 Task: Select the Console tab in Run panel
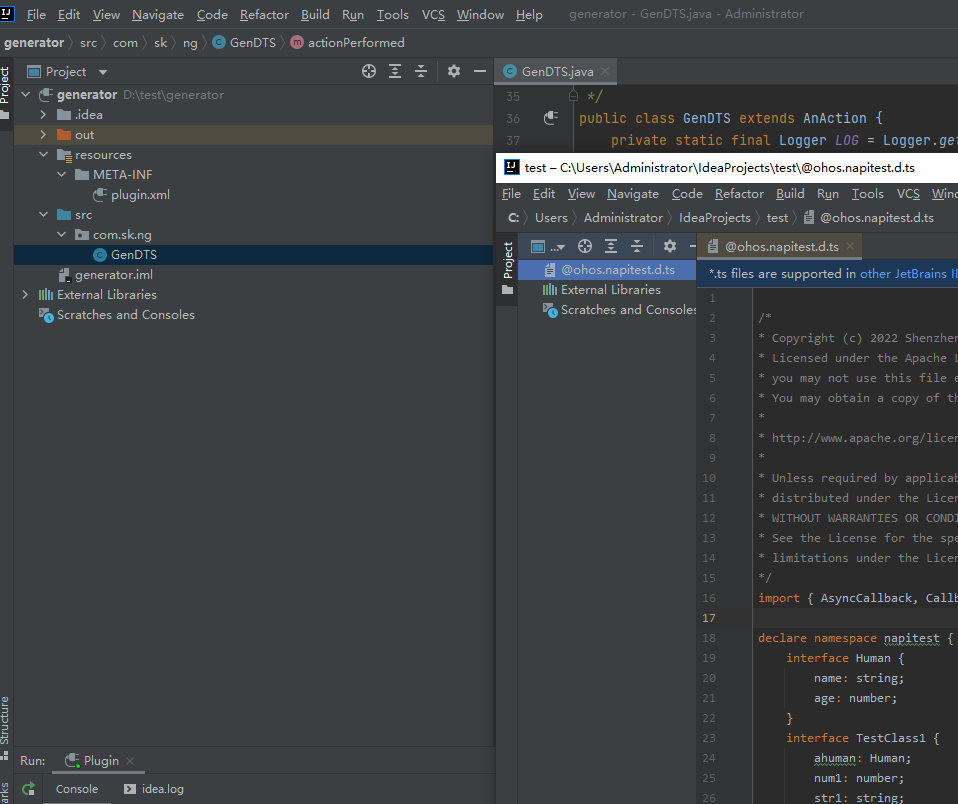(x=76, y=789)
